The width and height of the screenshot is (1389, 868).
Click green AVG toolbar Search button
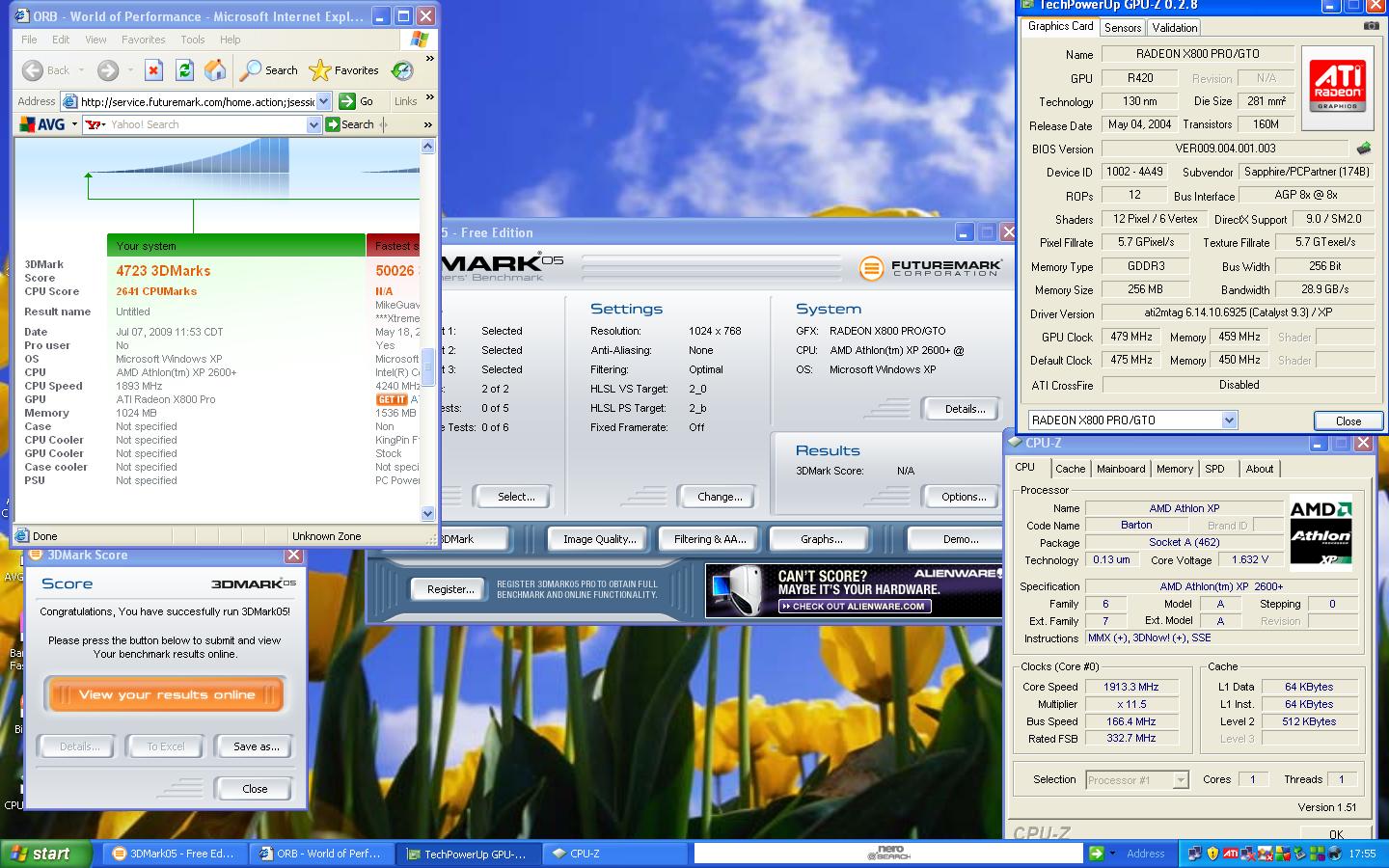[x=349, y=124]
